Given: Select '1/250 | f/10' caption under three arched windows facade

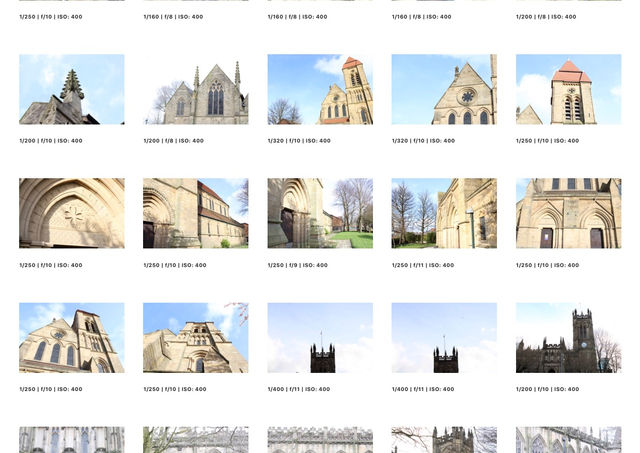Looking at the screenshot, I should [x=51, y=389].
